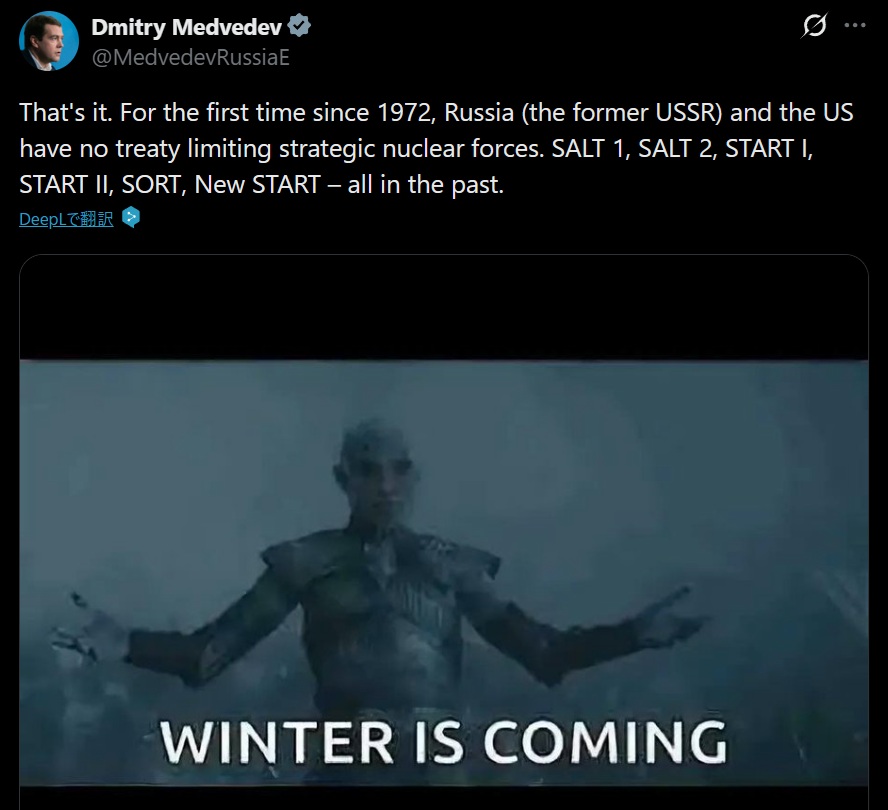Click the WINTER IS COMING caption text

(x=443, y=742)
